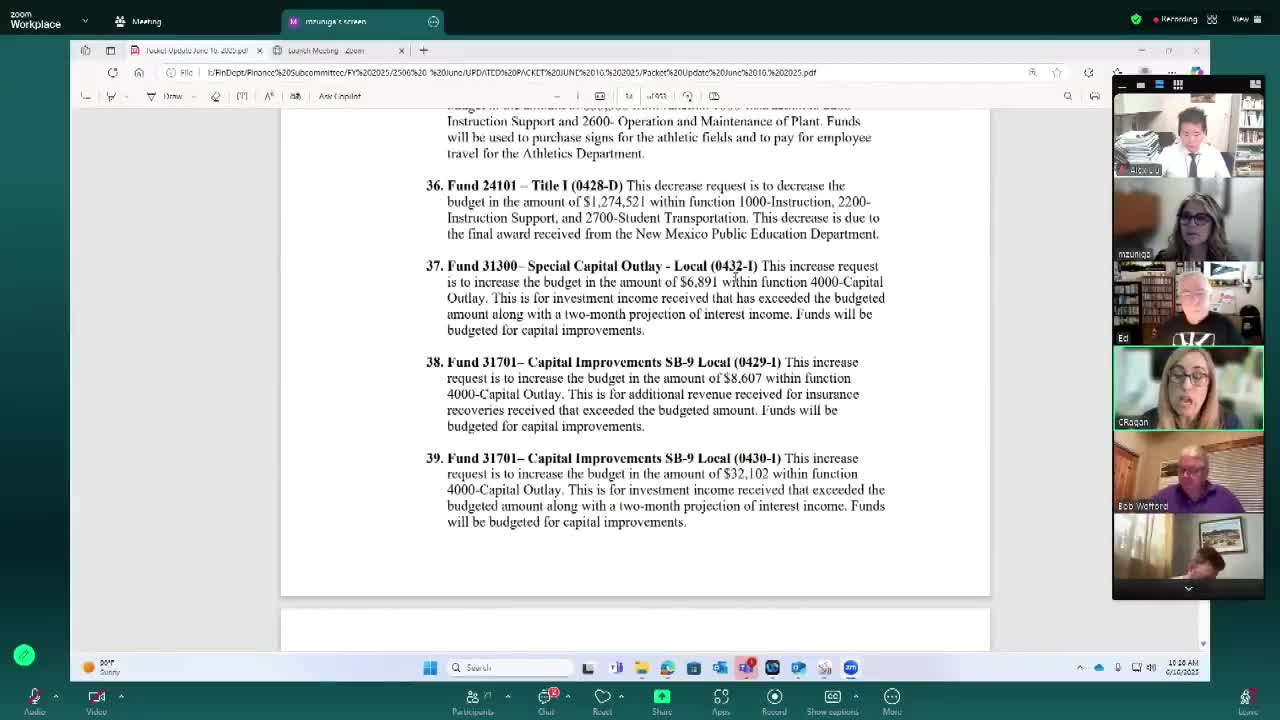Close the Packet Update PDF tab
Viewport: 1280px width, 720px height.
259,50
